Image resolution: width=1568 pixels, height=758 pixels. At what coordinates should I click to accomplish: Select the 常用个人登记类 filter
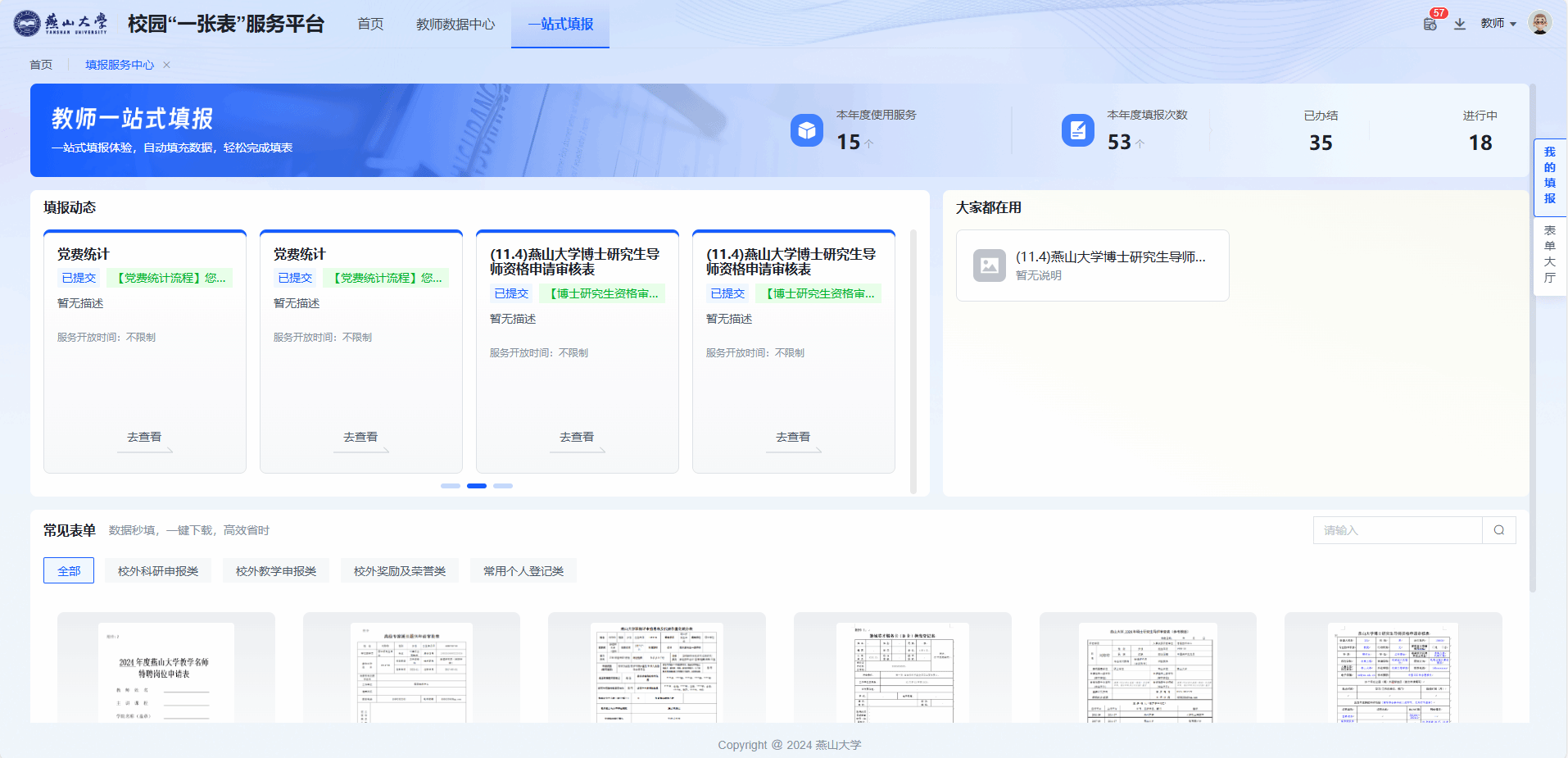523,571
